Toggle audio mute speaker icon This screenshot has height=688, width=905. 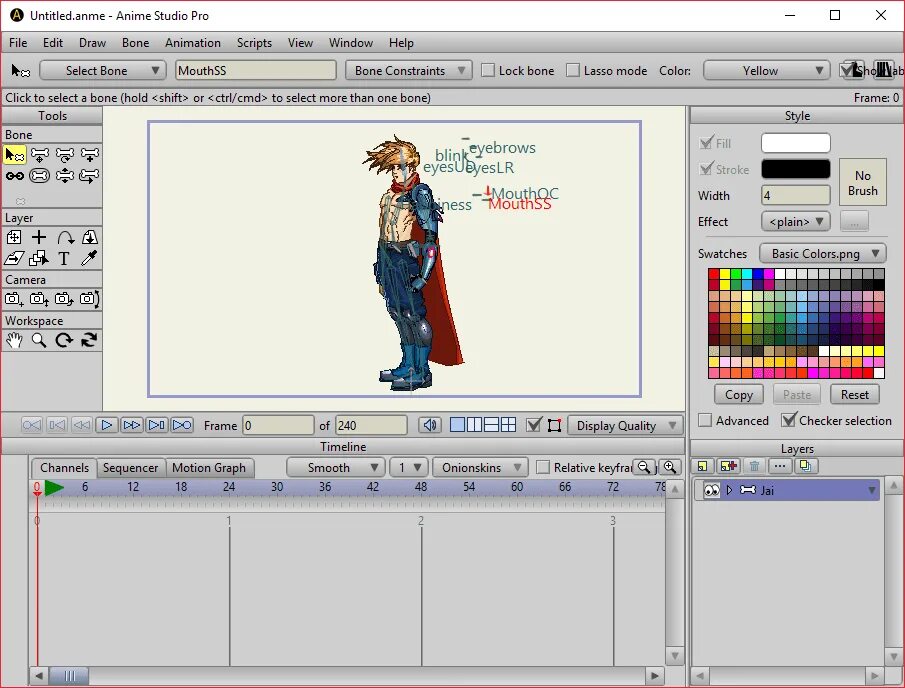coord(430,425)
